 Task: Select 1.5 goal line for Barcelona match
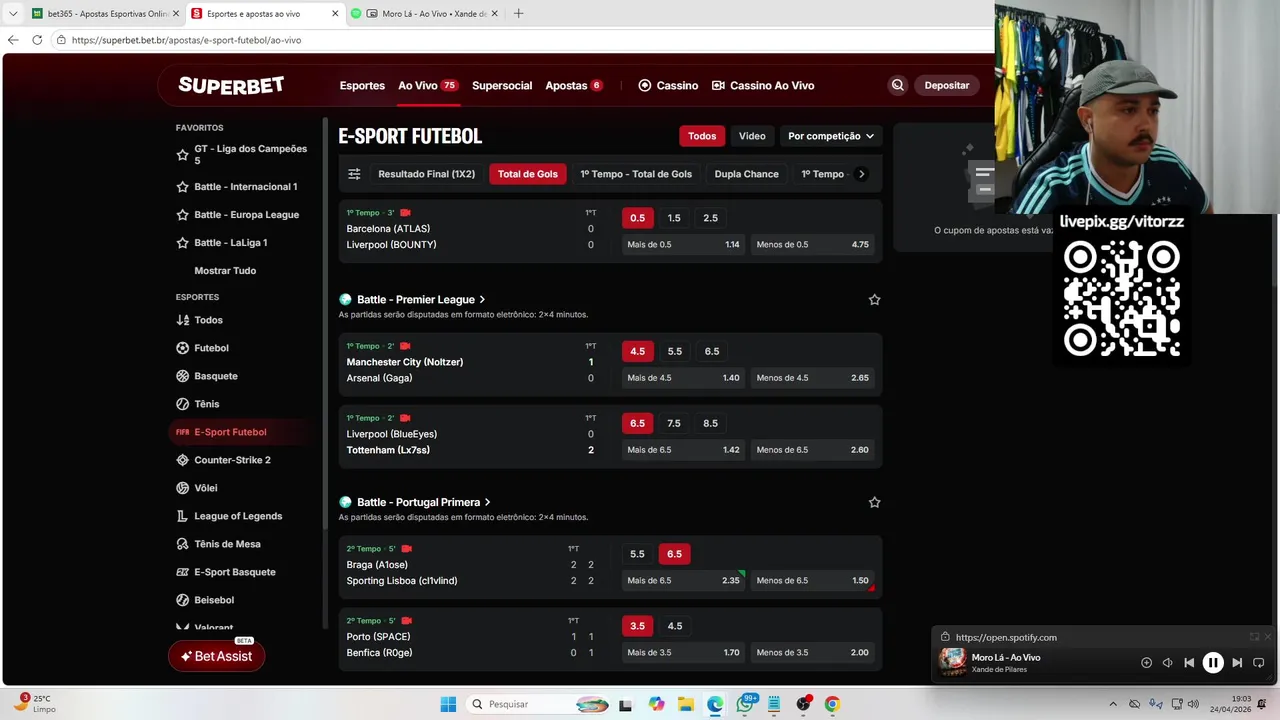674,218
